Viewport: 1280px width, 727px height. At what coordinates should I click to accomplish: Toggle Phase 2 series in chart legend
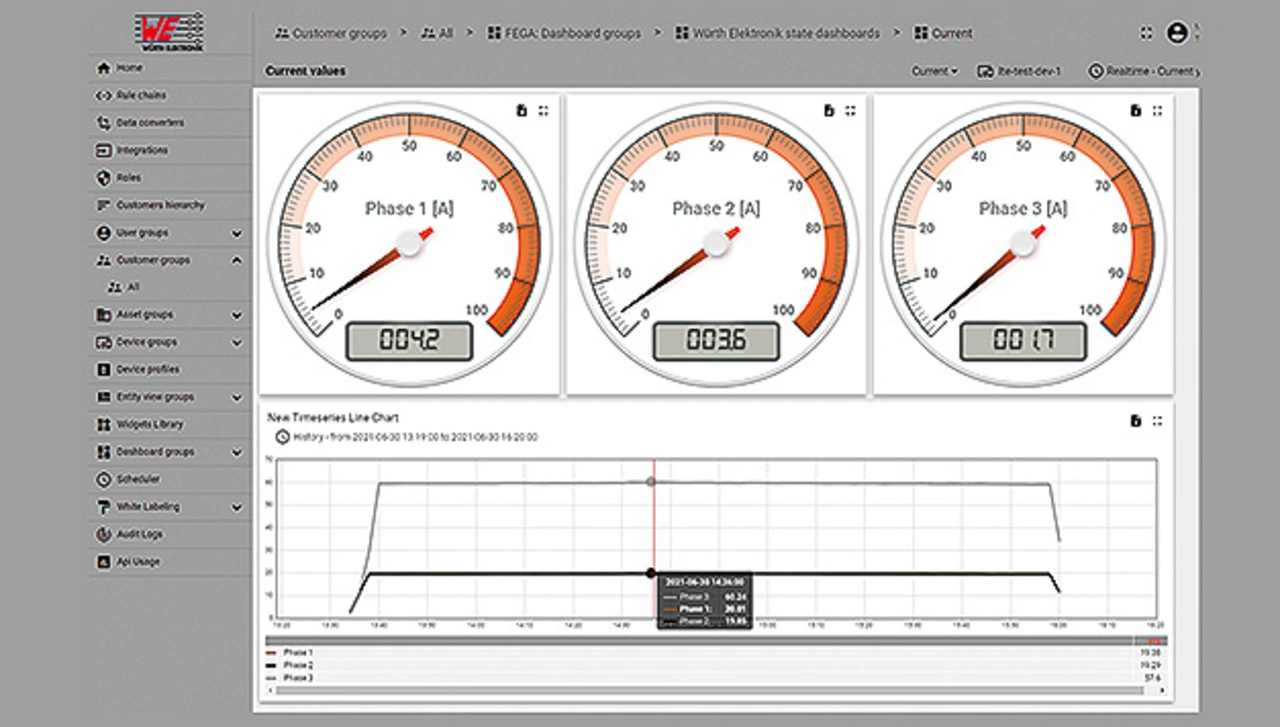pos(297,665)
